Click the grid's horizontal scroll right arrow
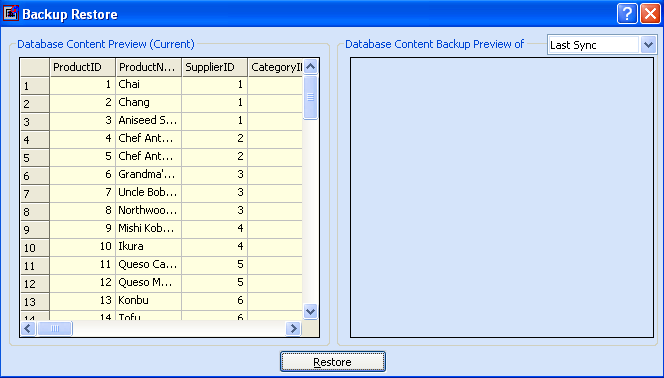Image resolution: width=664 pixels, height=378 pixels. [x=293, y=328]
